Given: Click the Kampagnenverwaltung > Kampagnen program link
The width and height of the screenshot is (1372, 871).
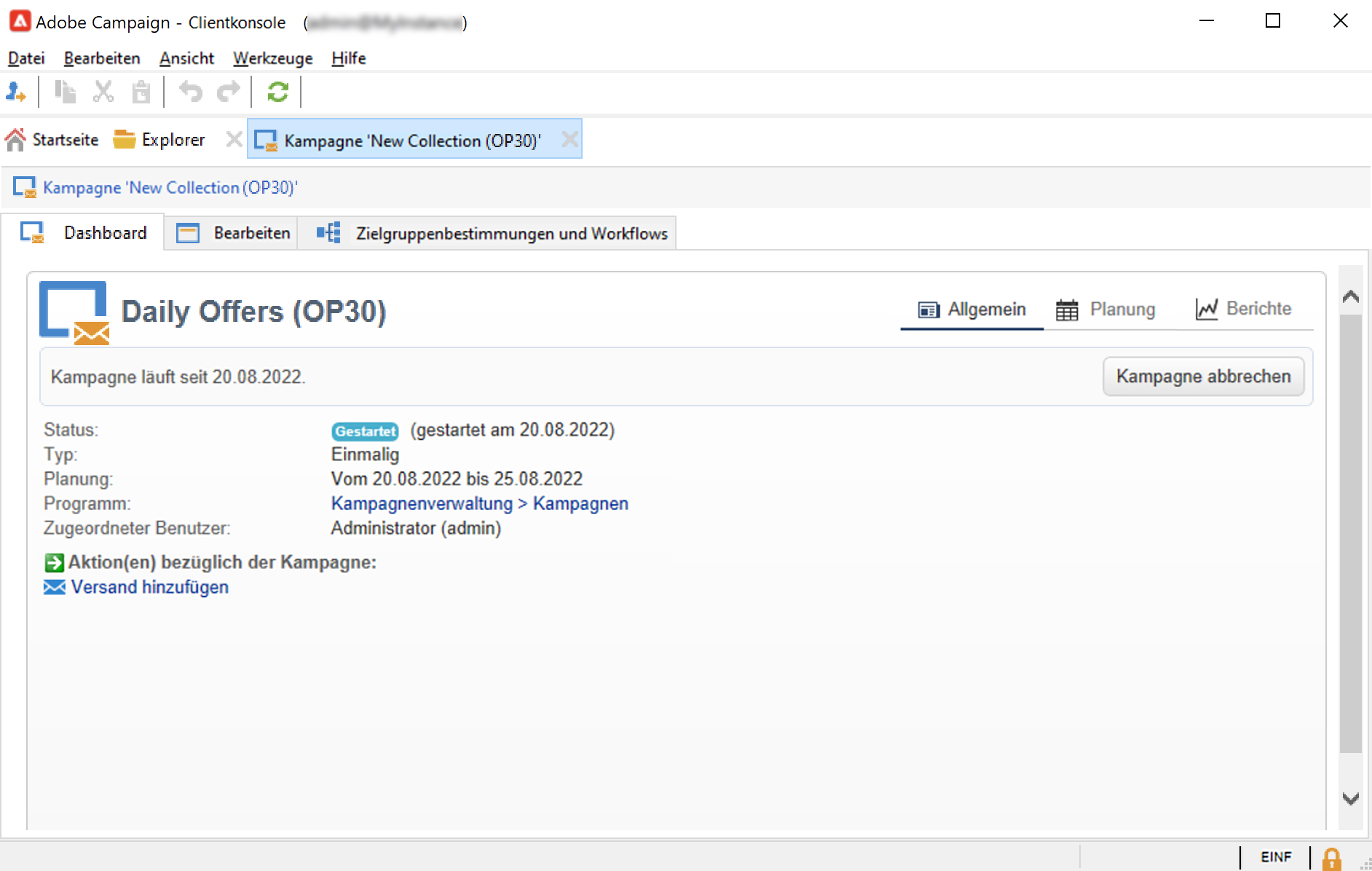Looking at the screenshot, I should (x=480, y=504).
